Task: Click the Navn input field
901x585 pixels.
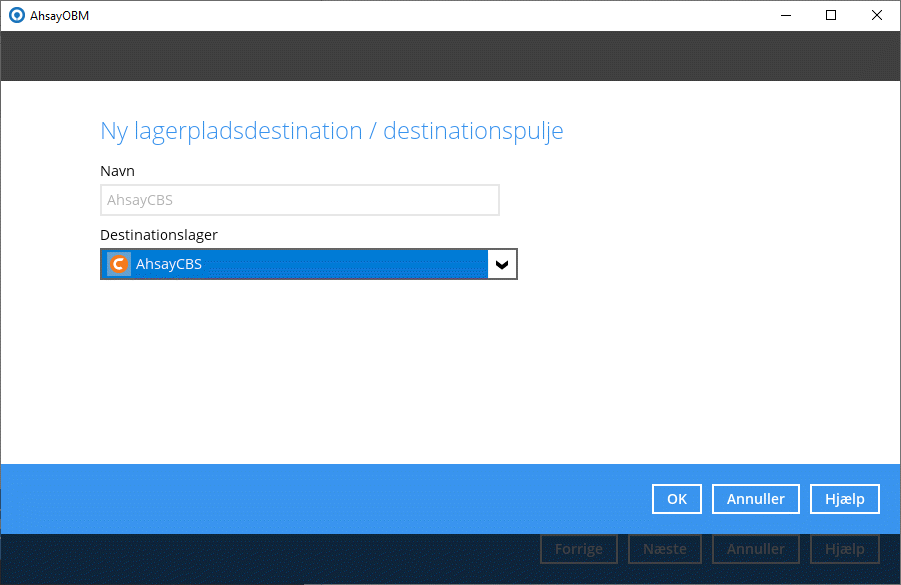Action: (x=299, y=200)
